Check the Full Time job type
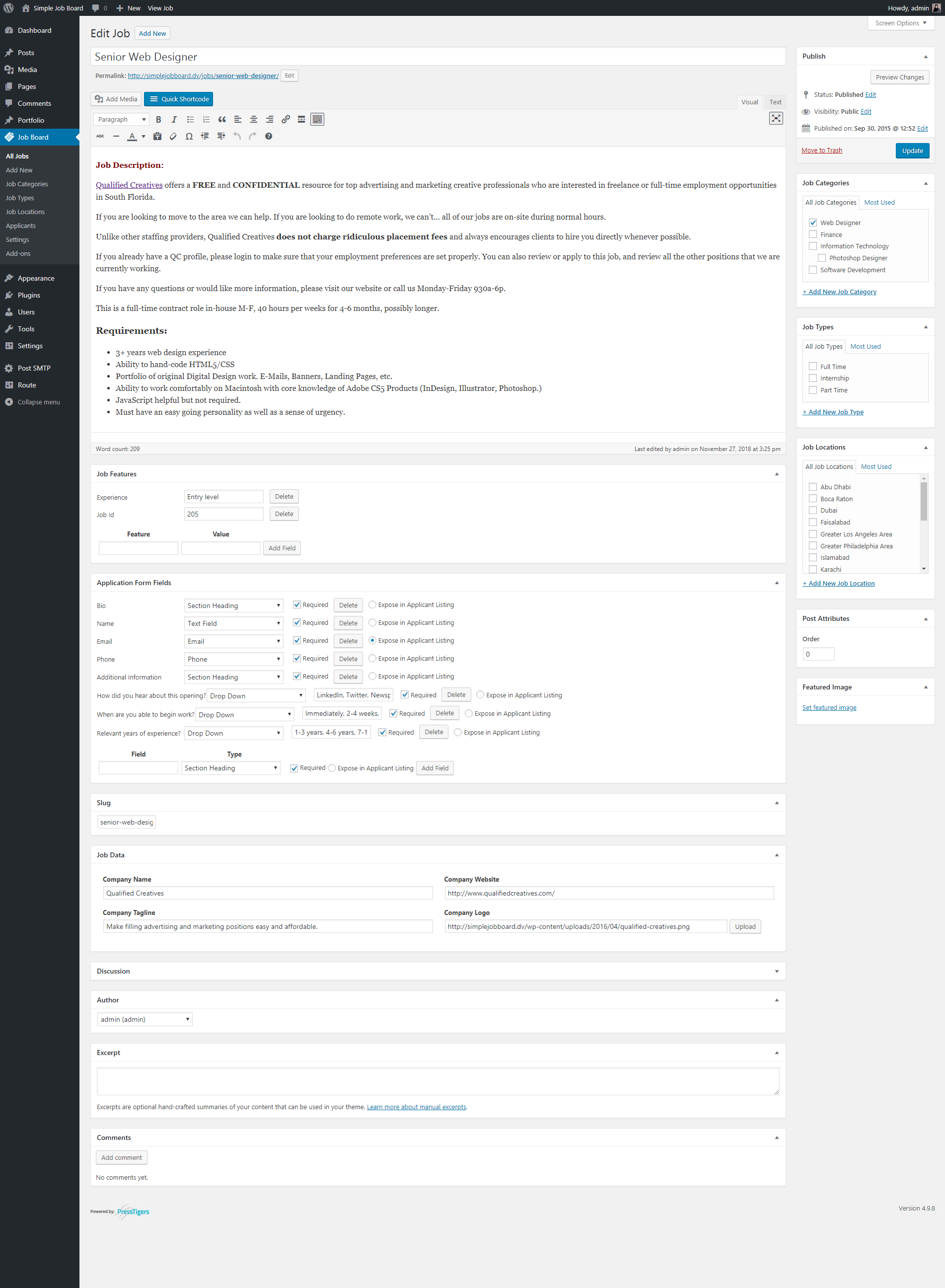945x1288 pixels. pos(812,366)
